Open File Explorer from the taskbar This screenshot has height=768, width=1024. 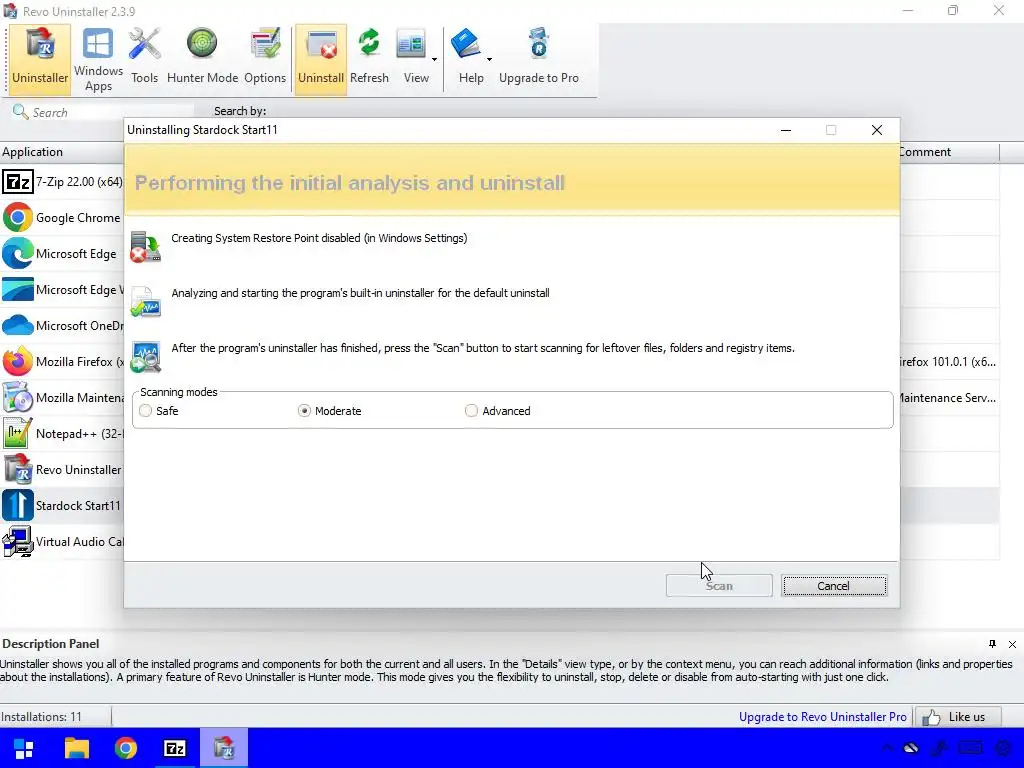pos(76,748)
